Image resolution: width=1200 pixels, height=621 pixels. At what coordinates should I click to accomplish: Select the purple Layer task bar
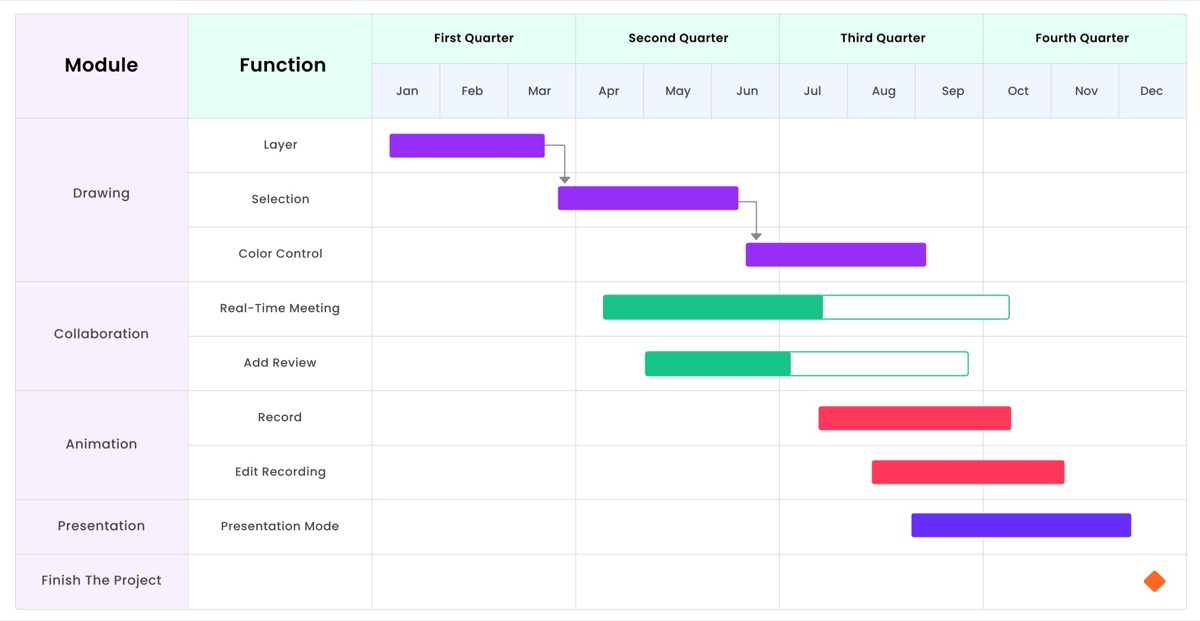pos(467,146)
